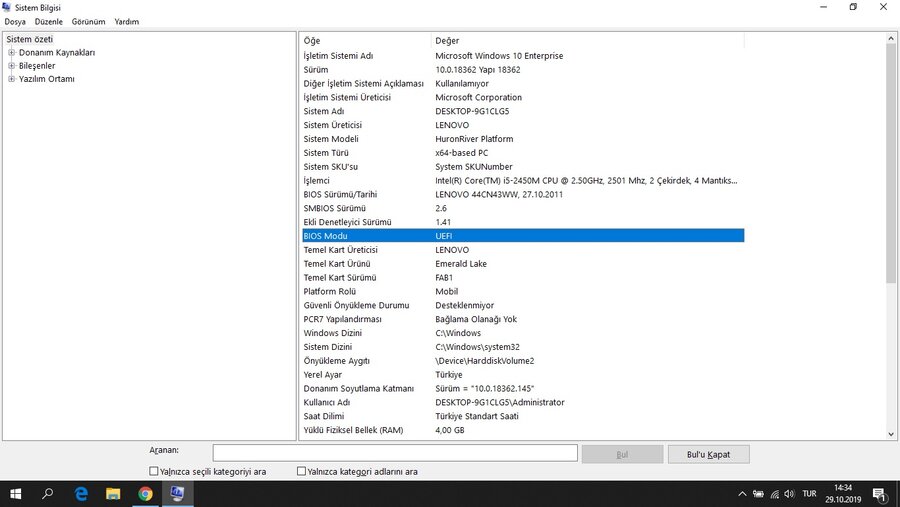Select the Güvenli Önyükleme Durumu row
Viewport: 900px width, 507px height.
(523, 305)
